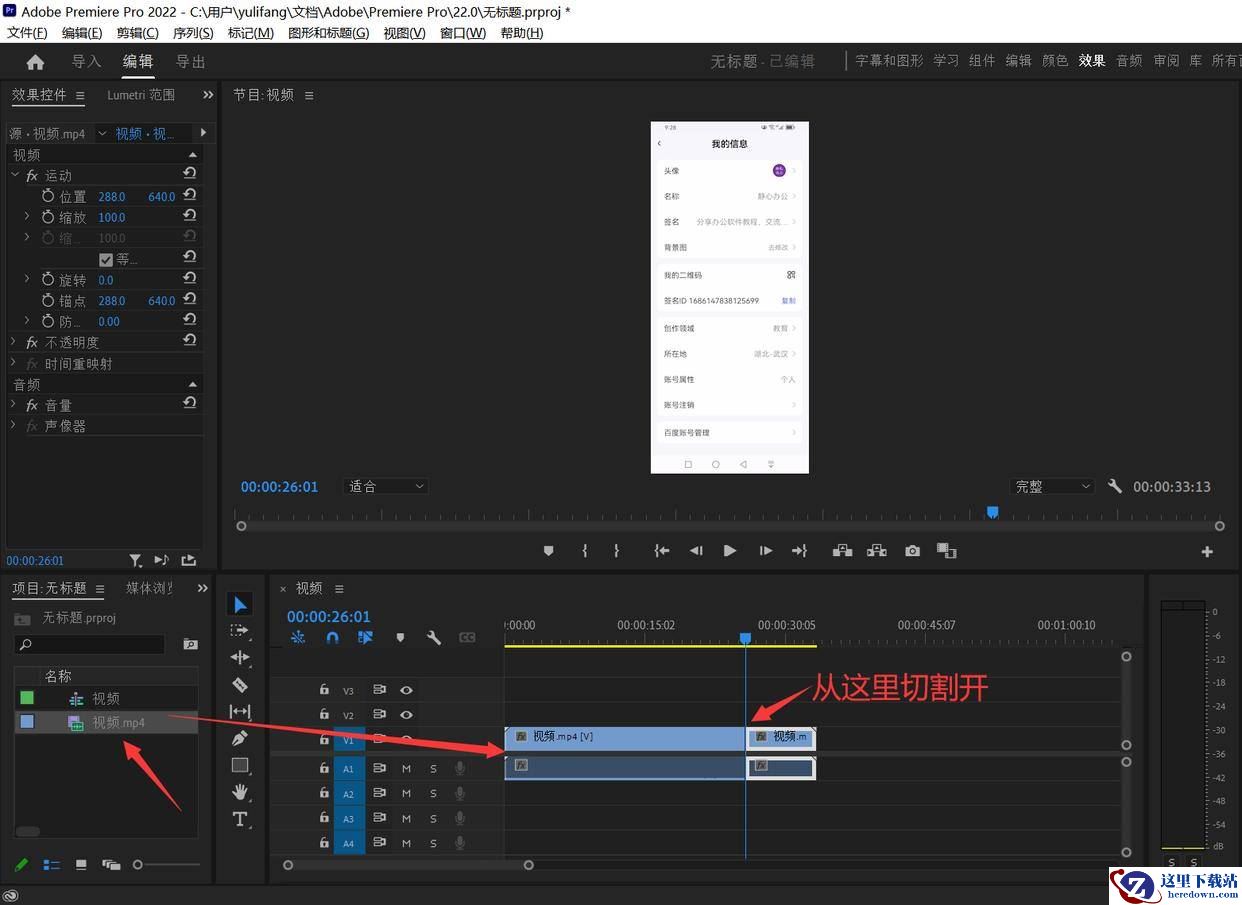The height and width of the screenshot is (905, 1242).
Task: Click the Lift button
Action: 842,551
